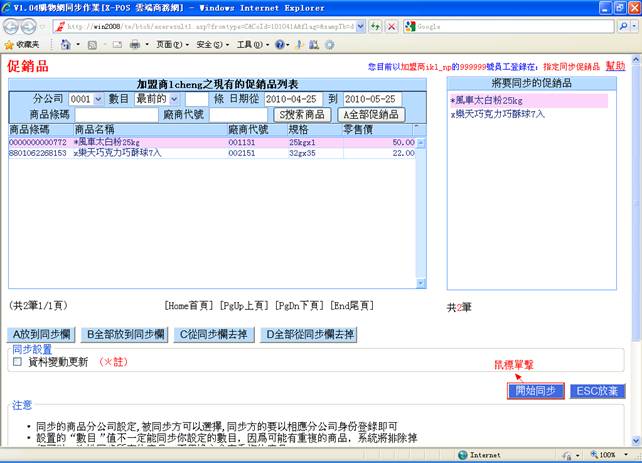This screenshot has height=463, width=642.
Task: Open the Favorites star (收藏夾)
Action: (x=22, y=45)
